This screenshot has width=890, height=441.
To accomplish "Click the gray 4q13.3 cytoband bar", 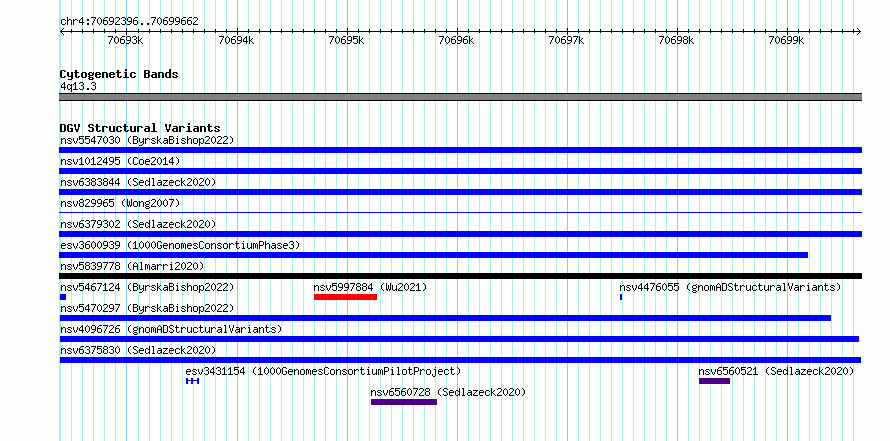I will coord(460,97).
